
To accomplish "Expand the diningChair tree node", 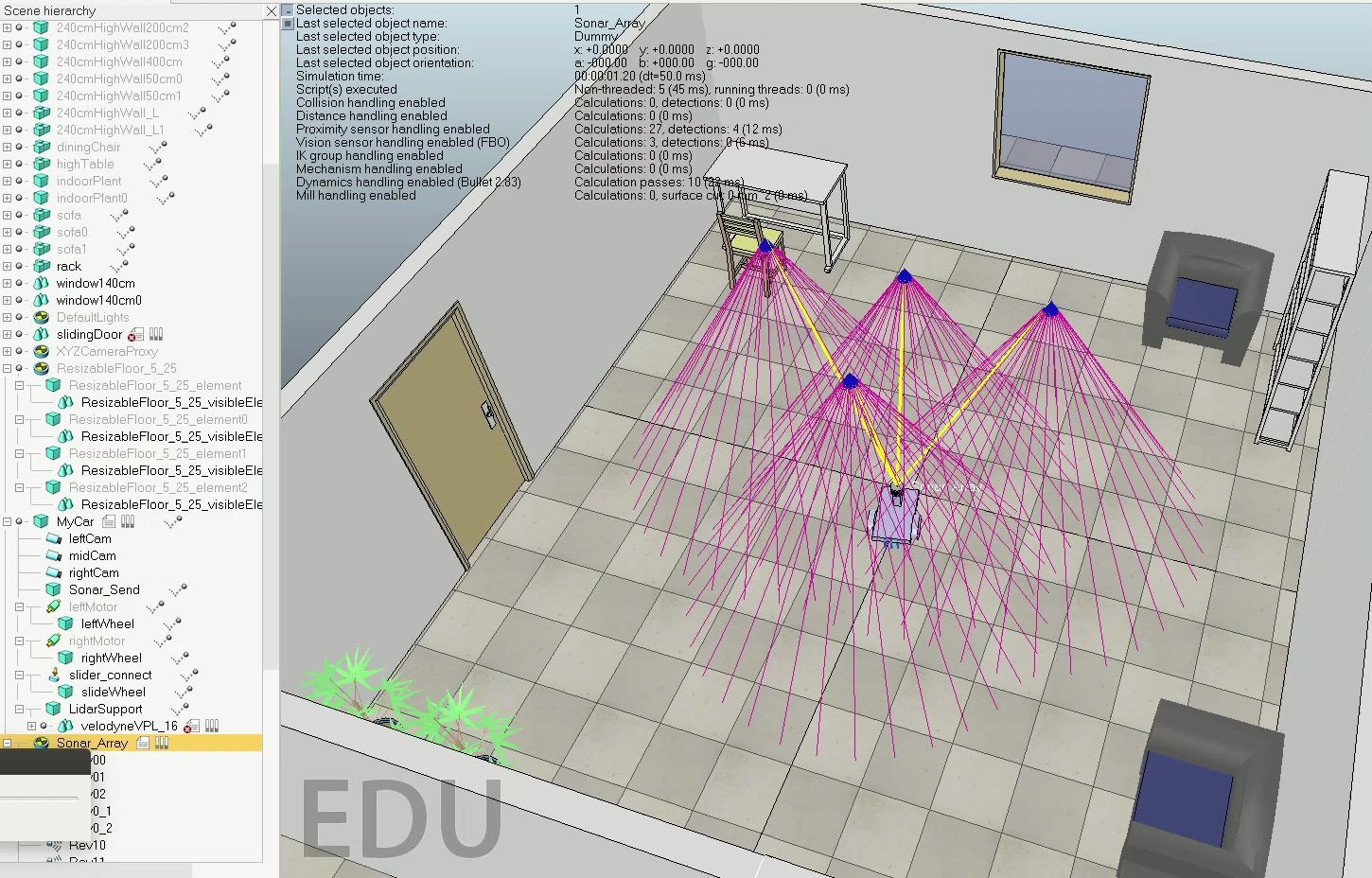I will tap(8, 148).
